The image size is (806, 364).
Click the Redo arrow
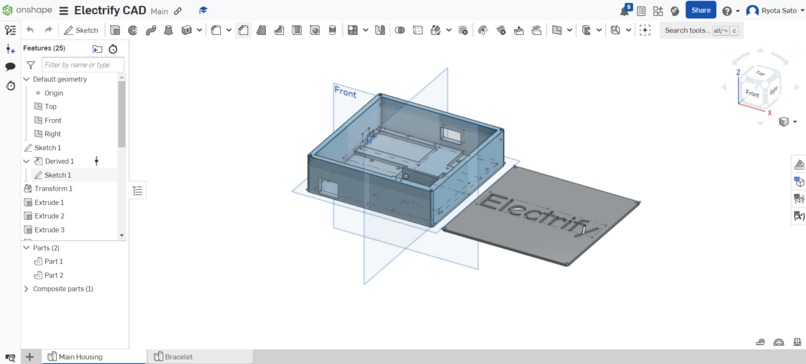[x=48, y=30]
